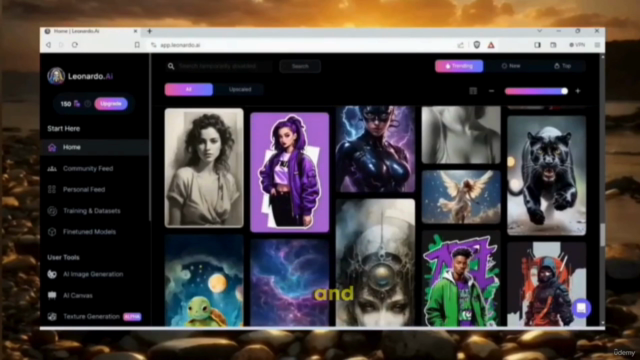Viewport: 640px width, 360px height.
Task: Click the search magnifier icon
Action: click(x=171, y=66)
